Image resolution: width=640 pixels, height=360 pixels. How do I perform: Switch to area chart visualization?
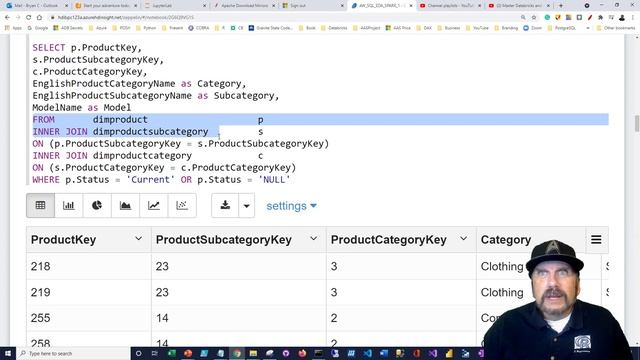[x=125, y=205]
